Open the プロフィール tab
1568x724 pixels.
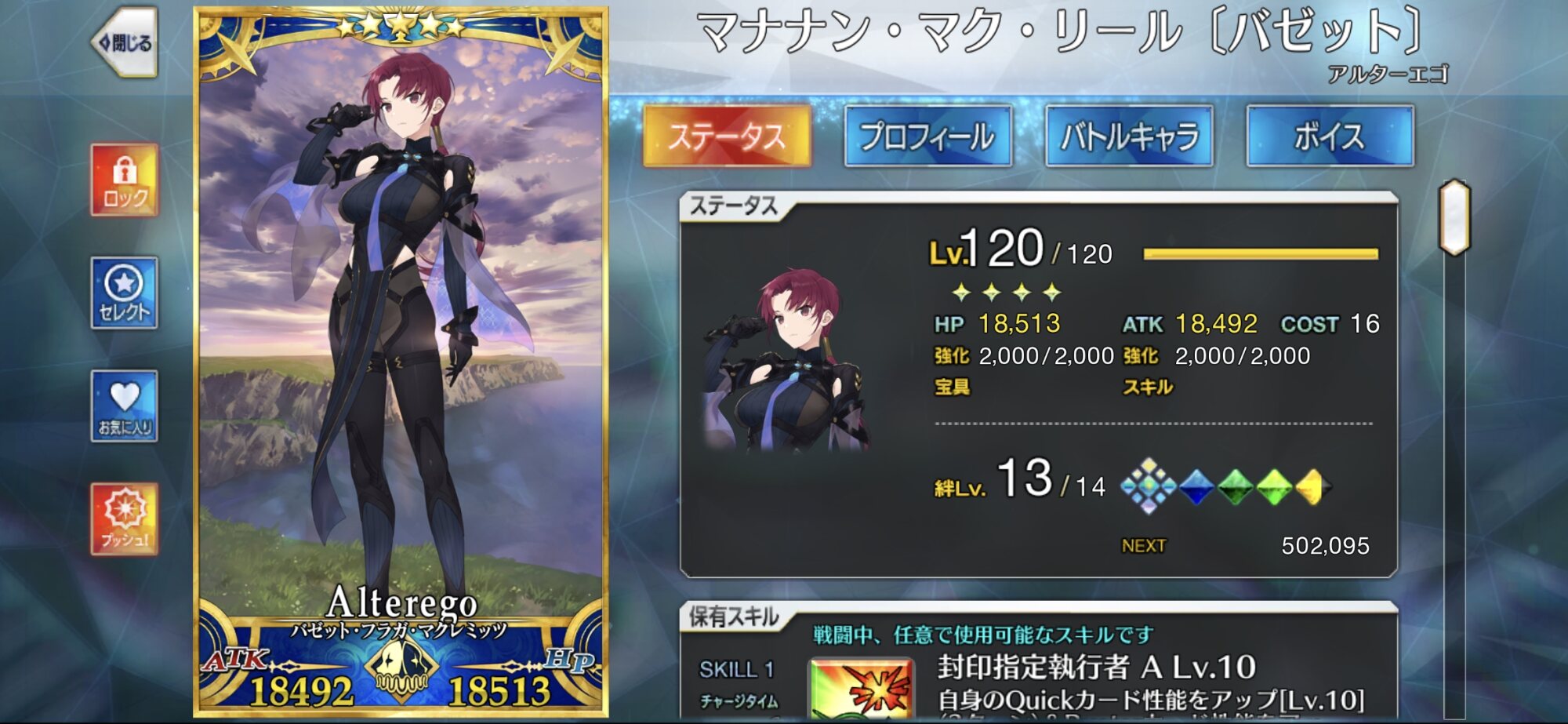pos(927,136)
